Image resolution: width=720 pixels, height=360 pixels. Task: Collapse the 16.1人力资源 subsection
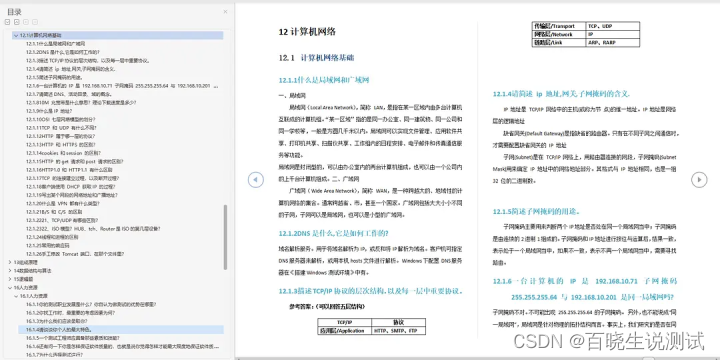(x=16, y=296)
